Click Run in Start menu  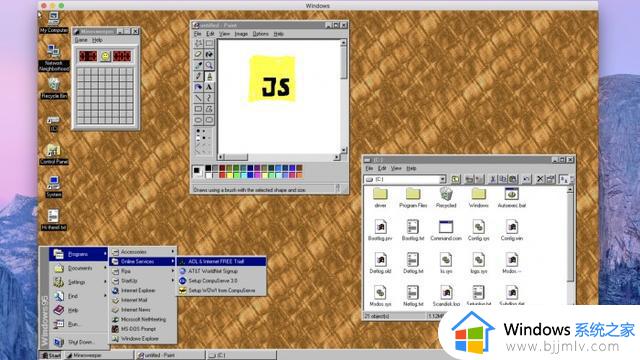point(79,324)
